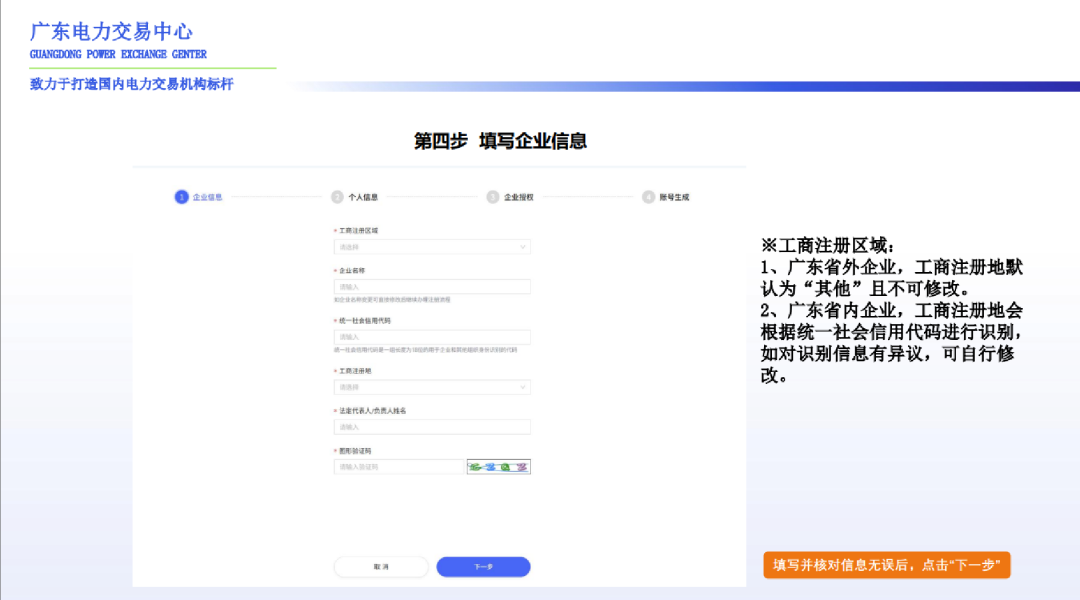The height and width of the screenshot is (600, 1080).
Task: Click the 下一步 next step button
Action: click(484, 566)
